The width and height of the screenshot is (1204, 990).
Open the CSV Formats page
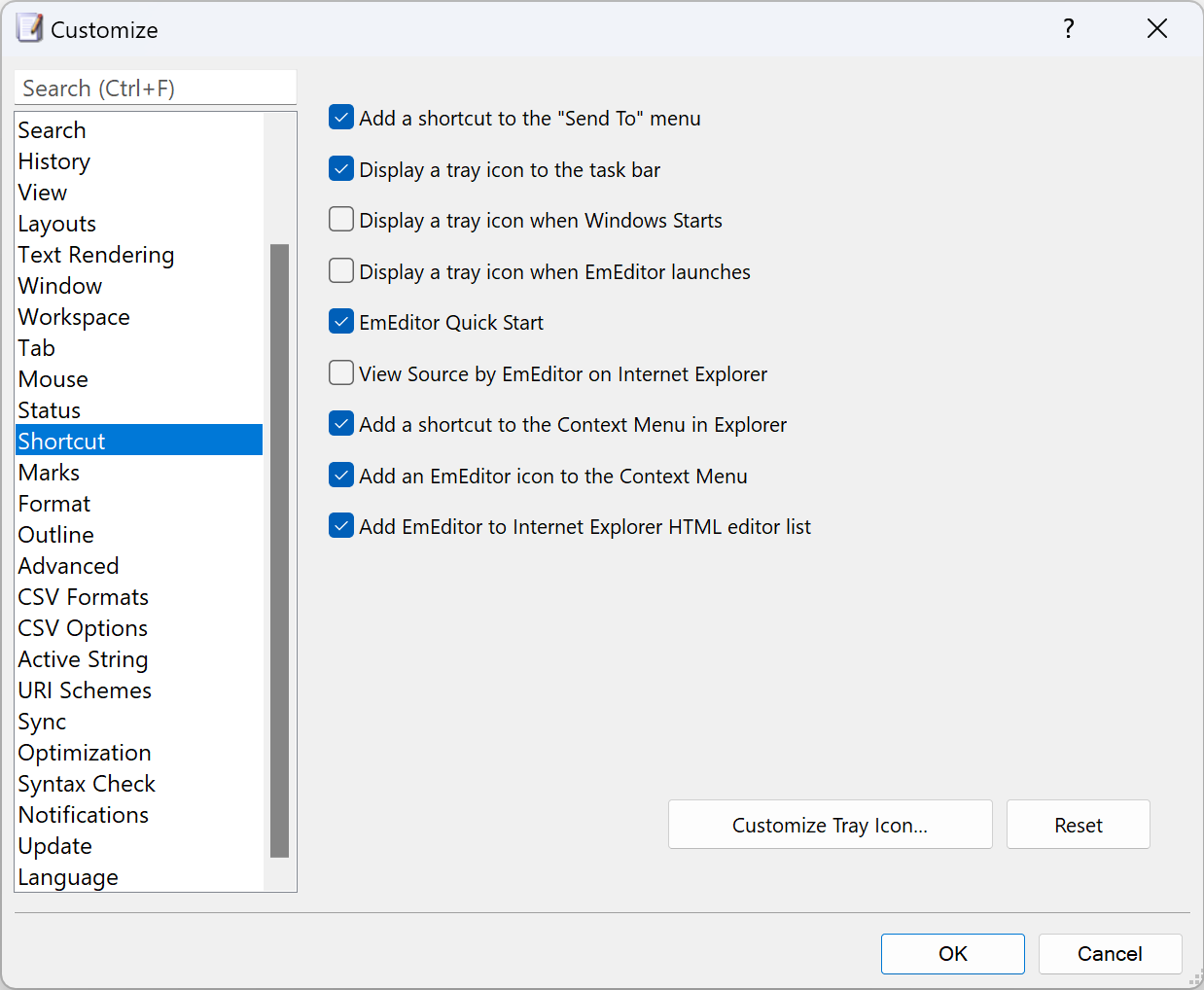[139, 596]
